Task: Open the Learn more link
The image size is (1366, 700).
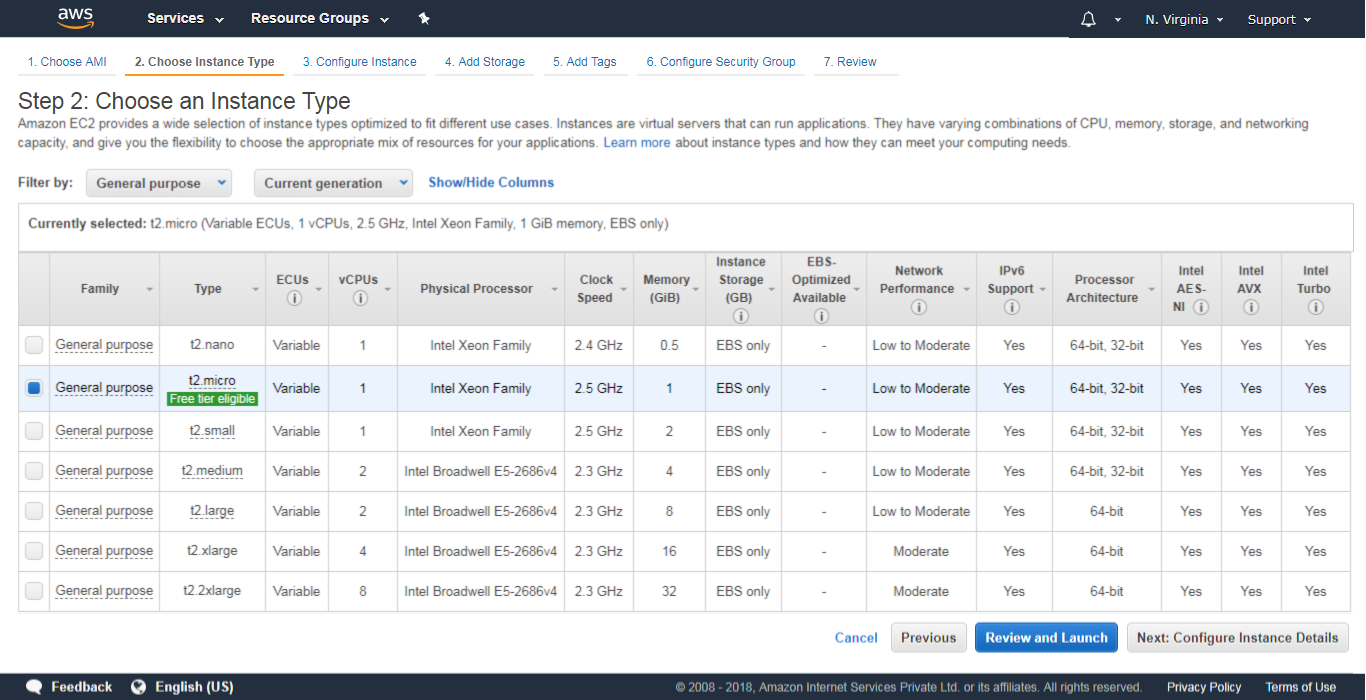Action: (x=637, y=143)
